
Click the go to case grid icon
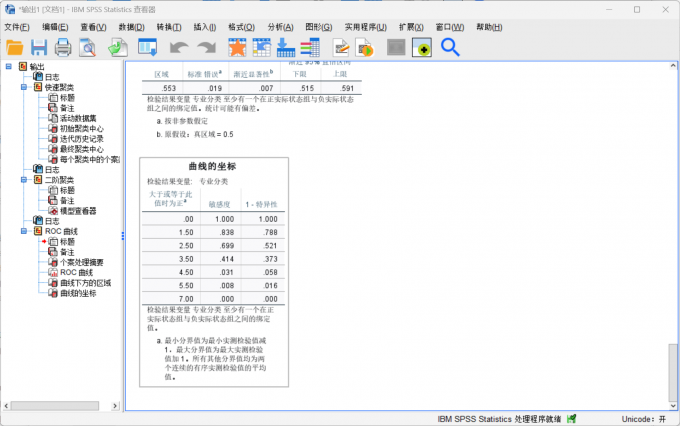[262, 47]
